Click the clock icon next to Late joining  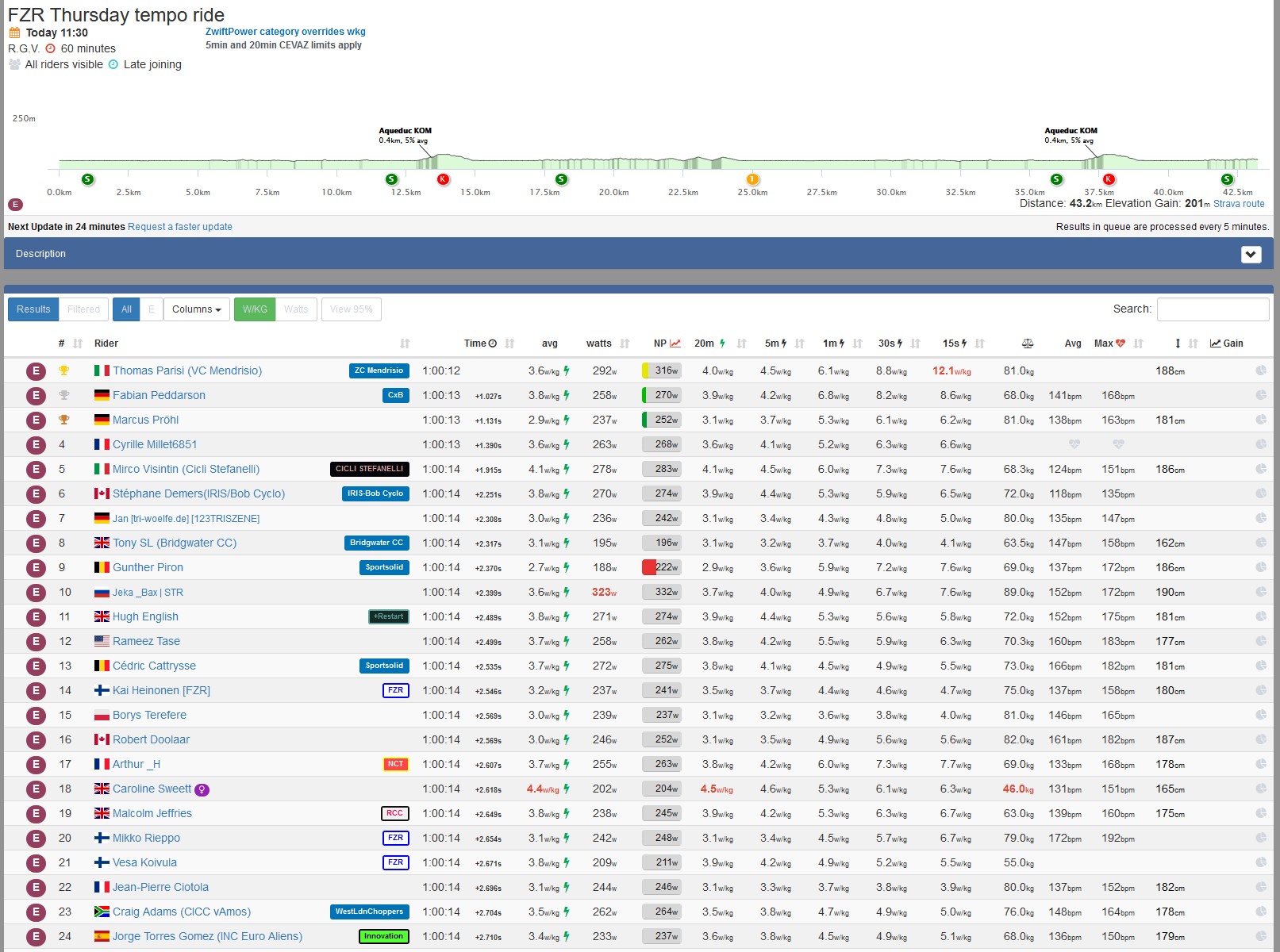[x=113, y=64]
